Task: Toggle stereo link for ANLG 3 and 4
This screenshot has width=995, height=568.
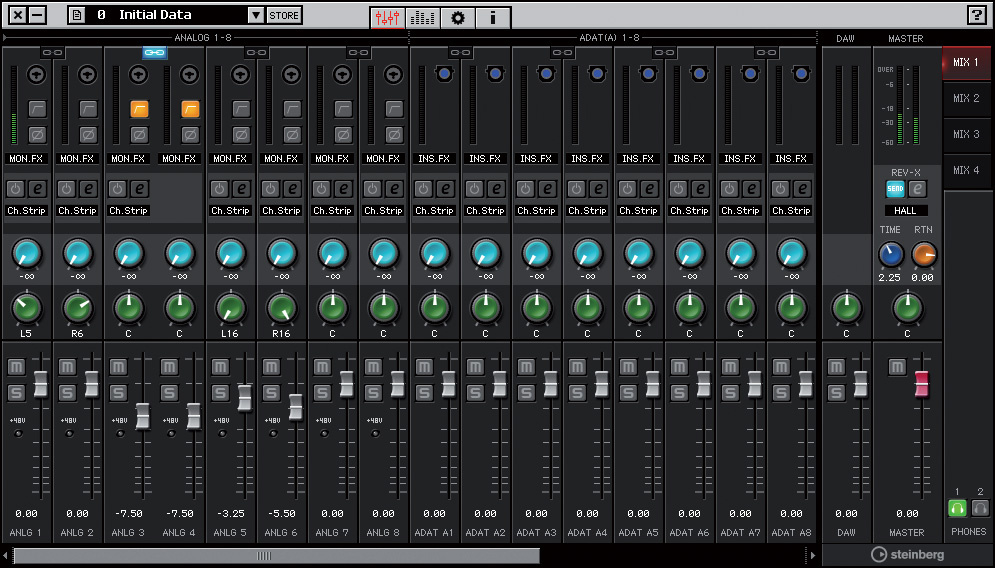Action: coord(154,52)
